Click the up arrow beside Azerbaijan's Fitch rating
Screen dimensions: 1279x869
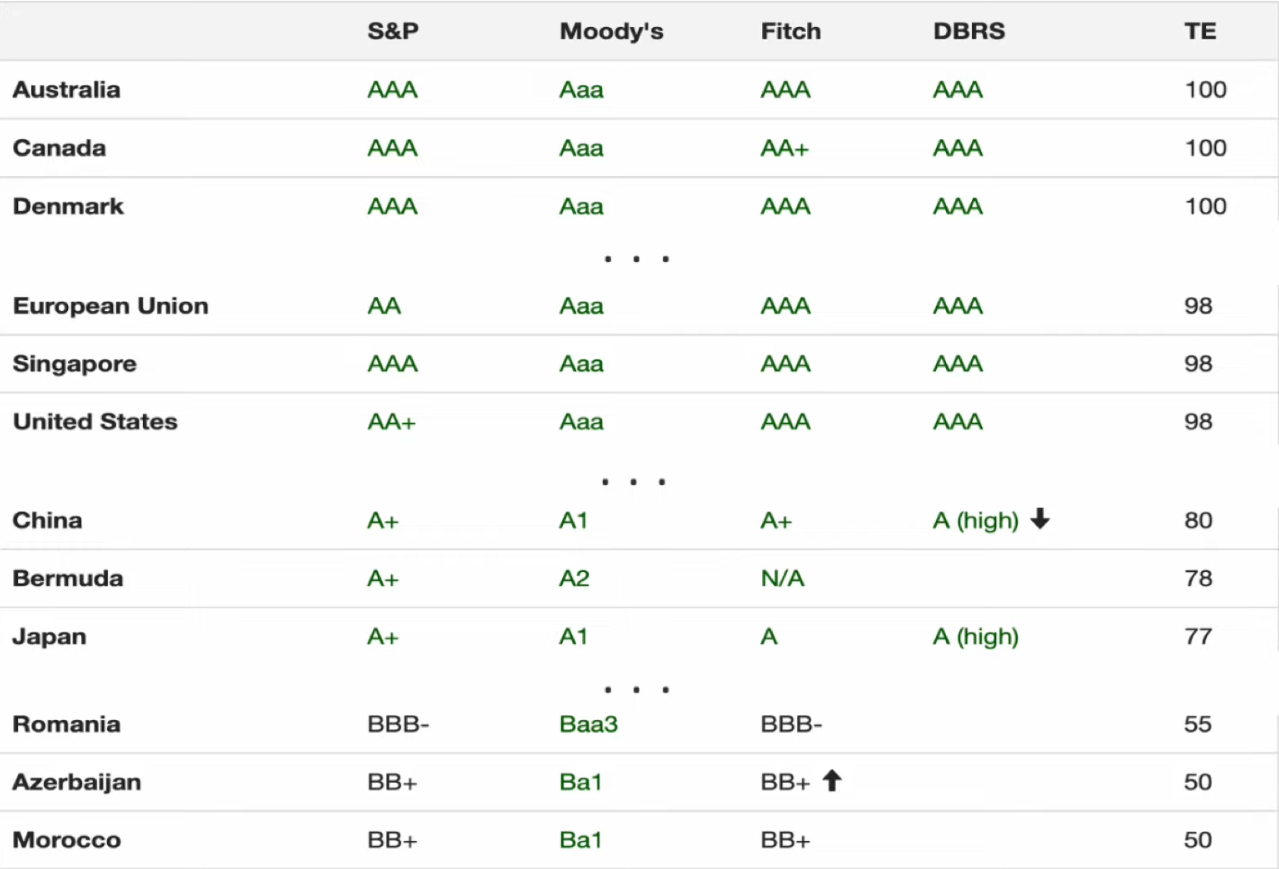832,782
